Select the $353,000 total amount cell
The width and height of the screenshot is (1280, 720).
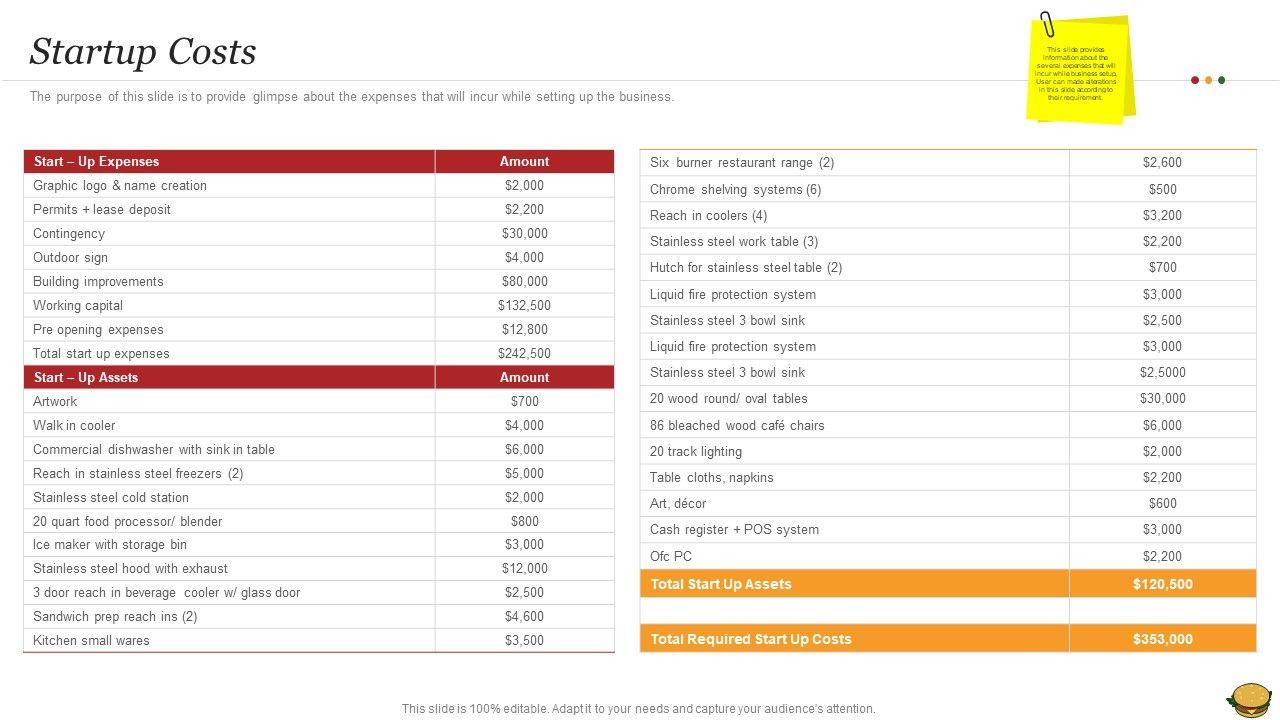click(1162, 639)
